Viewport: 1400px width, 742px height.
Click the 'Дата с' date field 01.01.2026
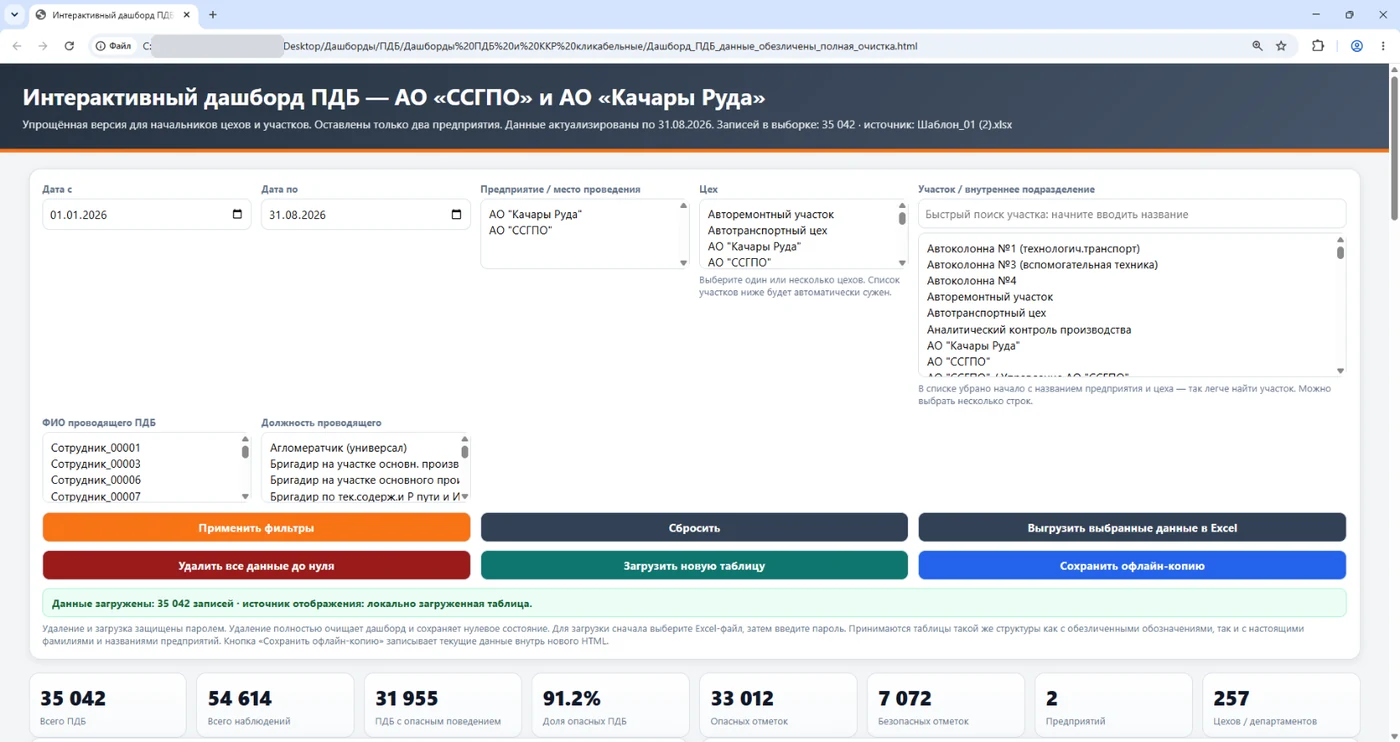click(146, 214)
